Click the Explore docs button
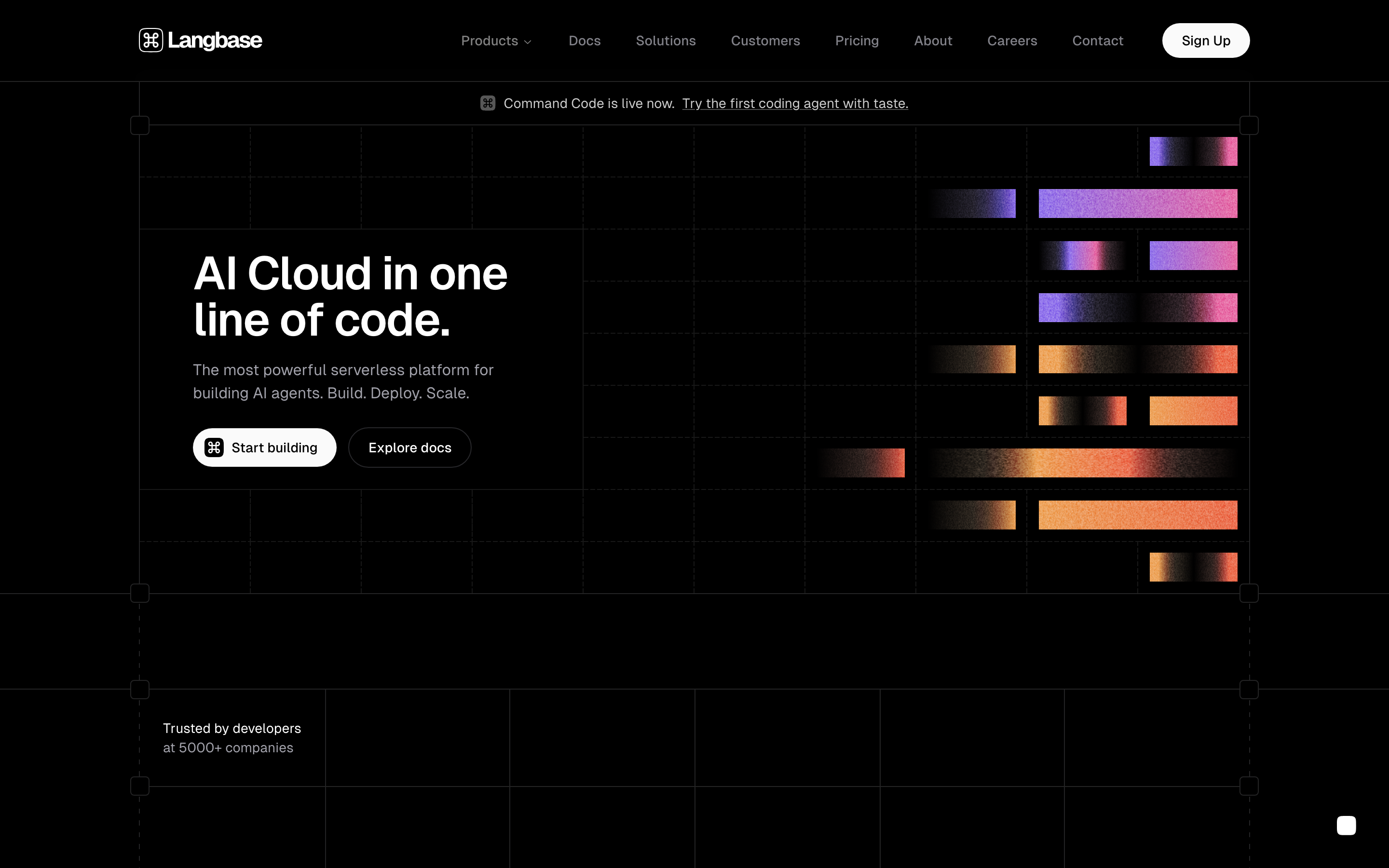The height and width of the screenshot is (868, 1389). click(x=410, y=448)
